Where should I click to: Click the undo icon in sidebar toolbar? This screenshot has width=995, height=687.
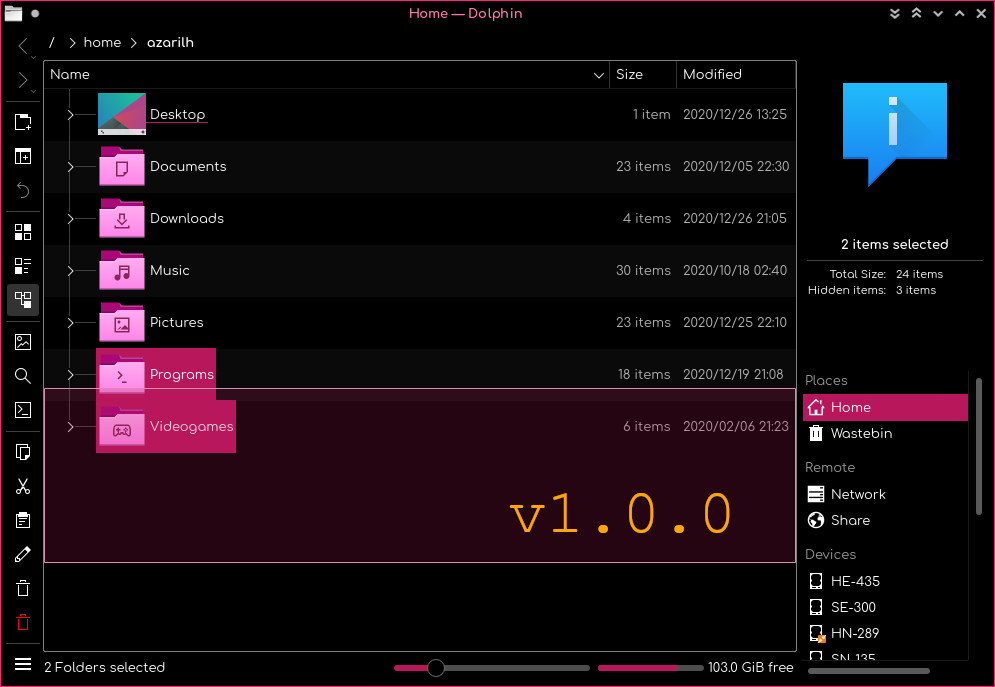click(23, 190)
